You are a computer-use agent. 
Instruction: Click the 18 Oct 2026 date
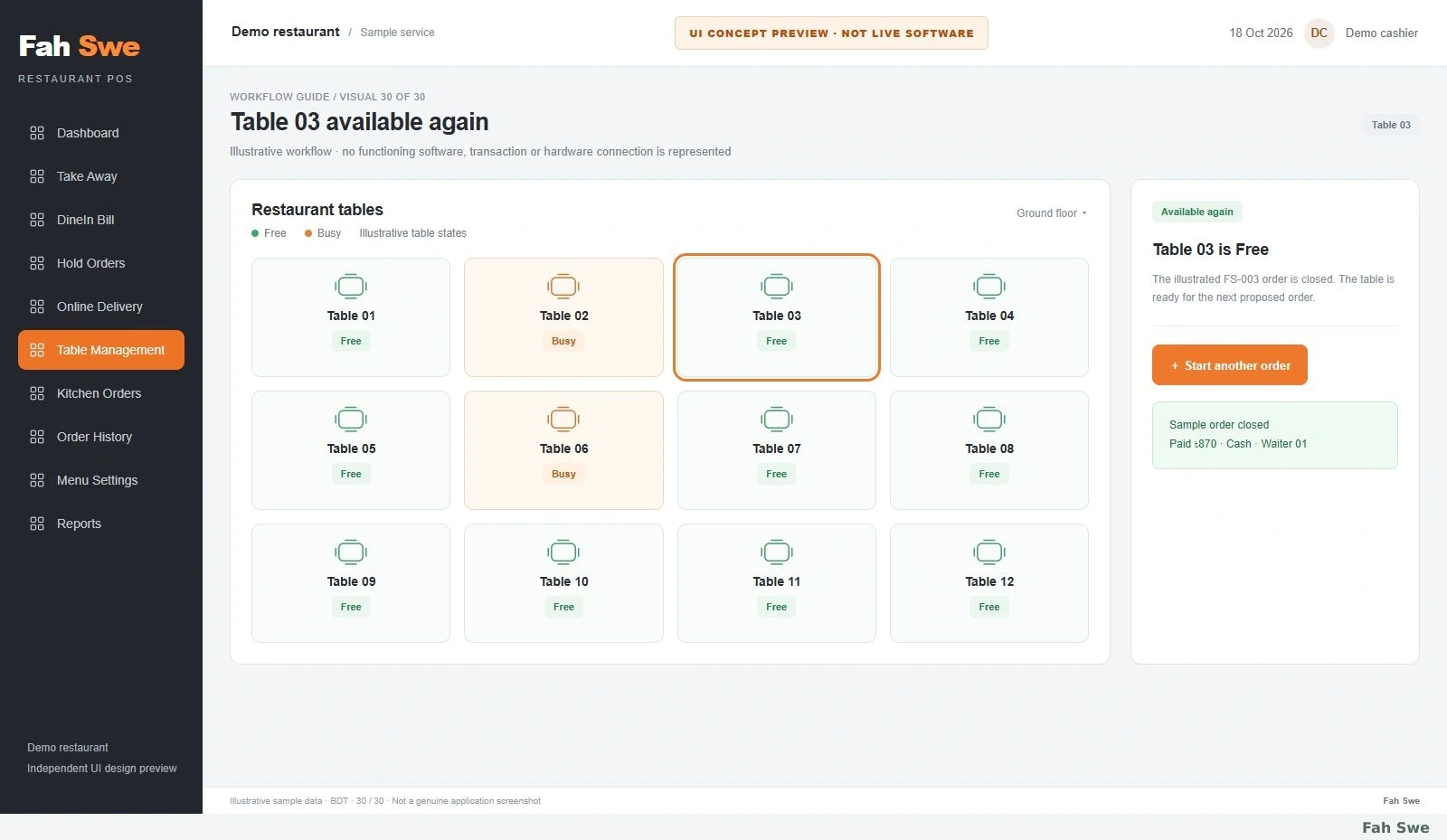[x=1261, y=33]
